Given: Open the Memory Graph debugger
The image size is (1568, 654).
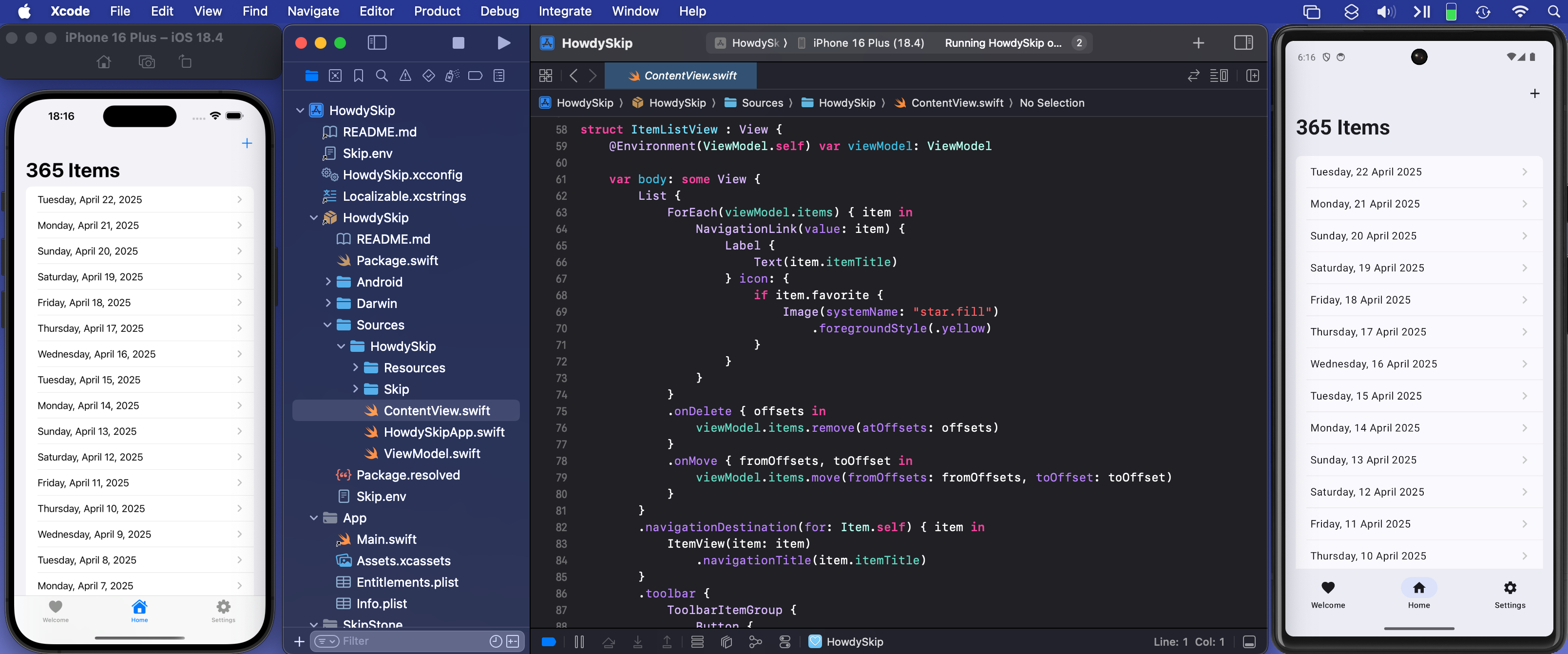Looking at the screenshot, I should (x=756, y=641).
